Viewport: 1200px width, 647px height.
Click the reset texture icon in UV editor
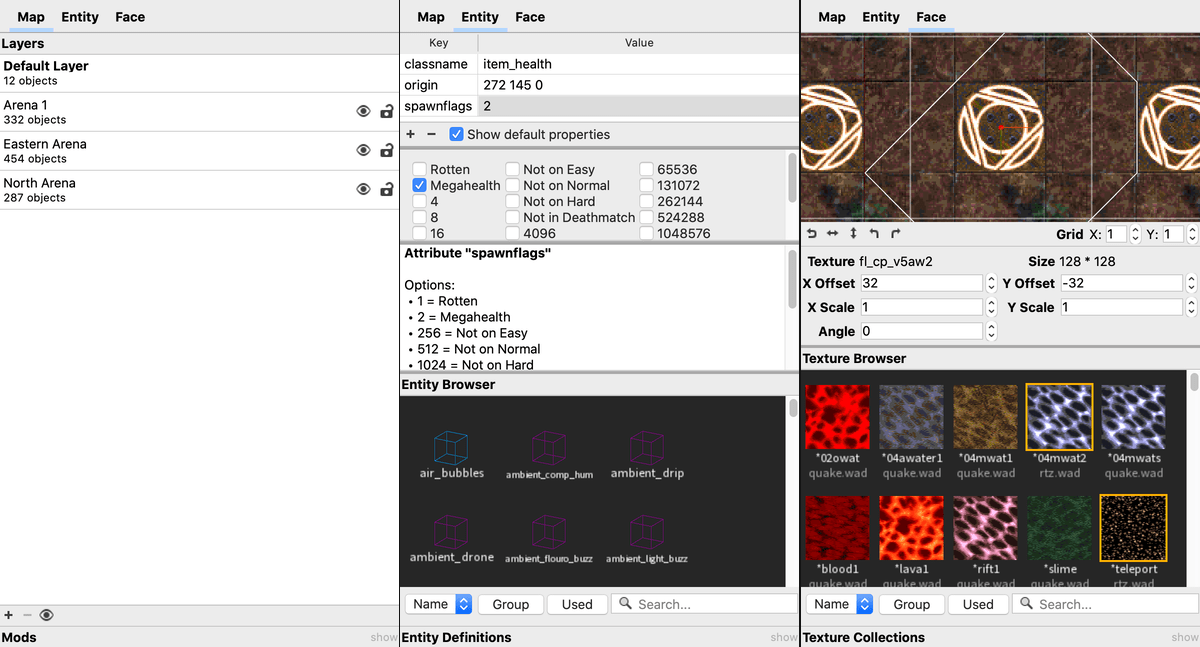[x=811, y=234]
